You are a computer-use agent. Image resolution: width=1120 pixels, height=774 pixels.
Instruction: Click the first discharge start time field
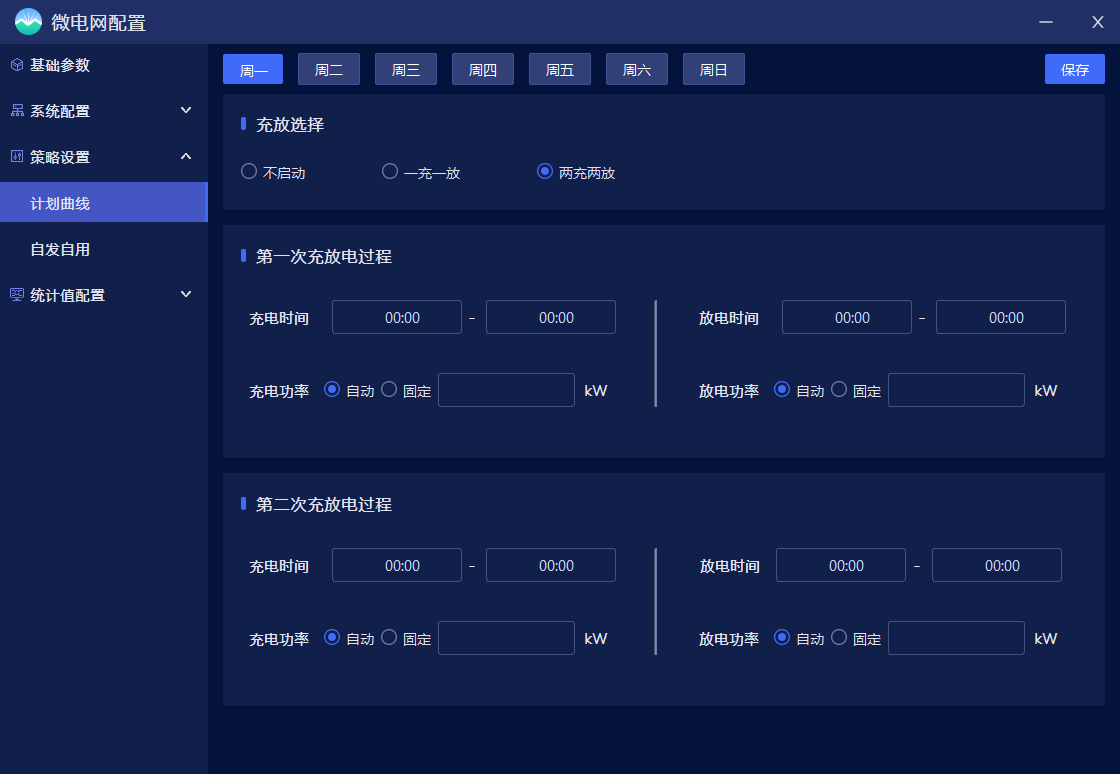847,317
